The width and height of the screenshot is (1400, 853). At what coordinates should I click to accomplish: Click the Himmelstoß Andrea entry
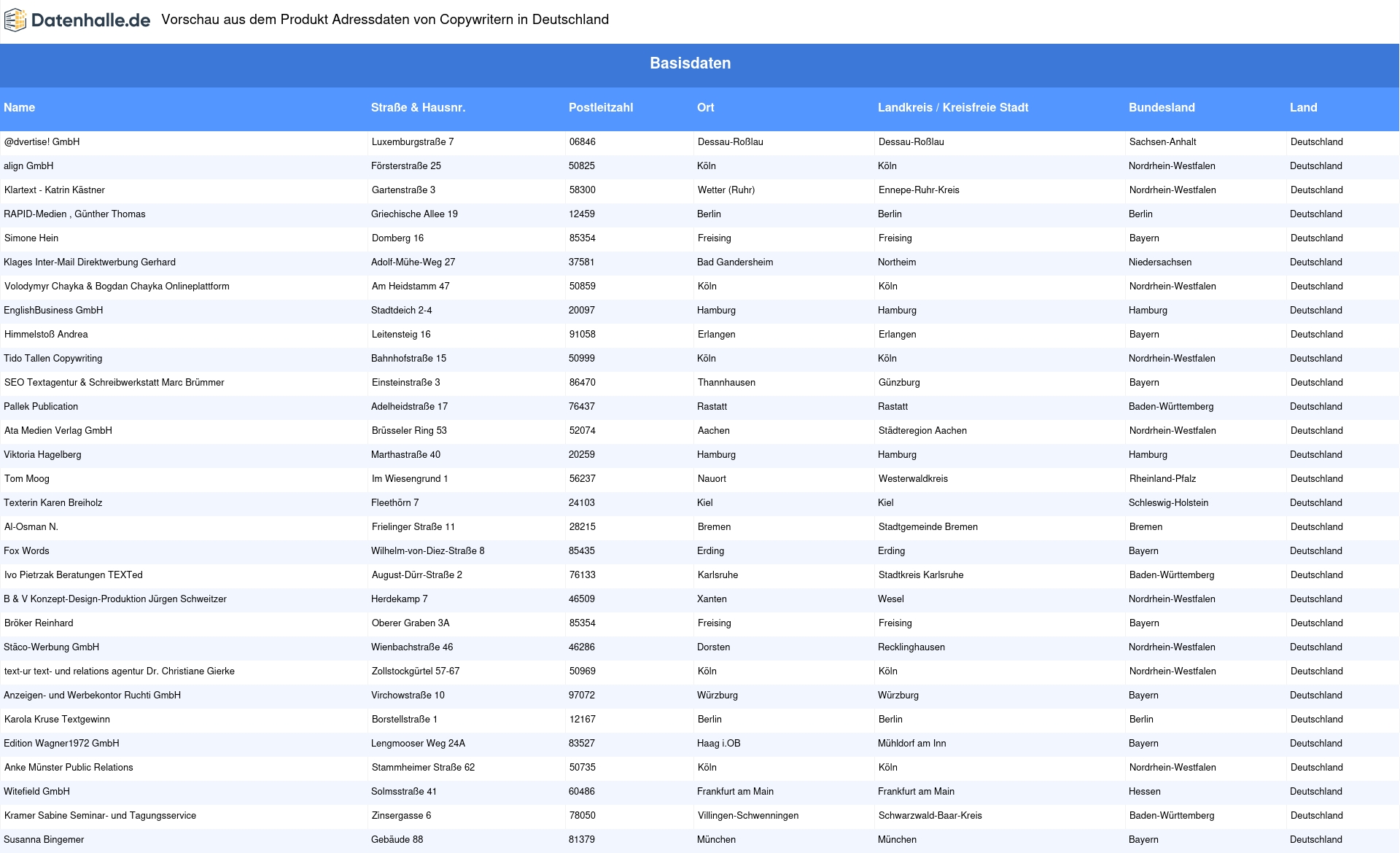[46, 335]
